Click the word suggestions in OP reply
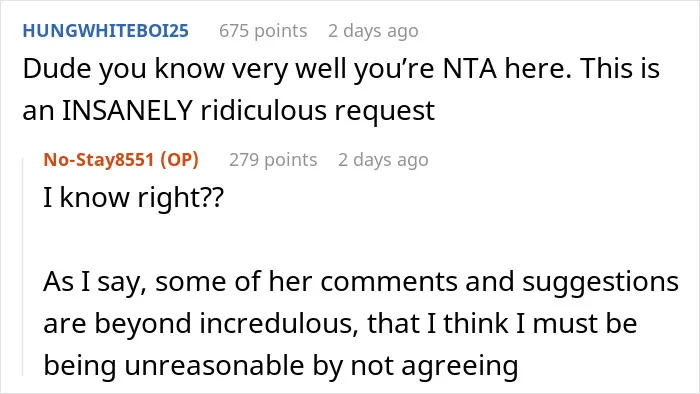700x394 pixels. [600, 283]
